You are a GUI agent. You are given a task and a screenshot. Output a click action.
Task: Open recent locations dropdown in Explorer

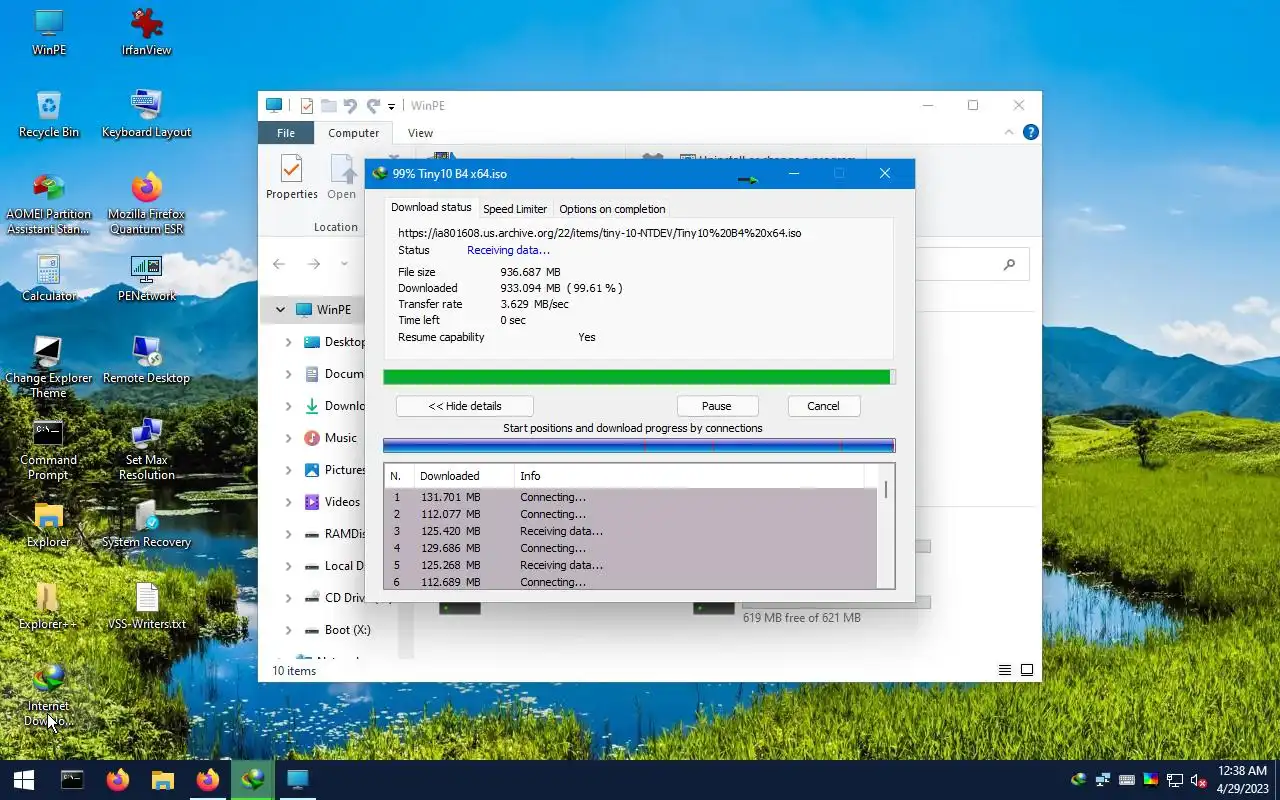click(344, 264)
